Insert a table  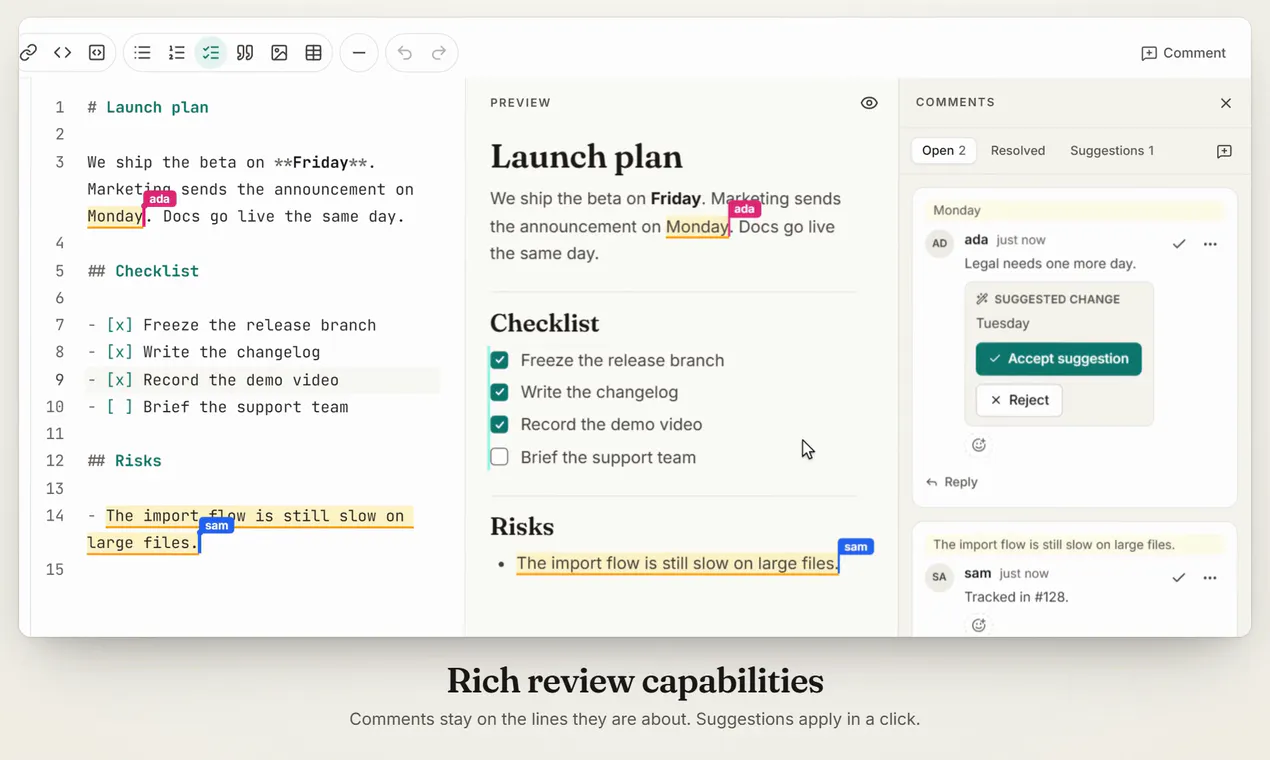tap(313, 53)
